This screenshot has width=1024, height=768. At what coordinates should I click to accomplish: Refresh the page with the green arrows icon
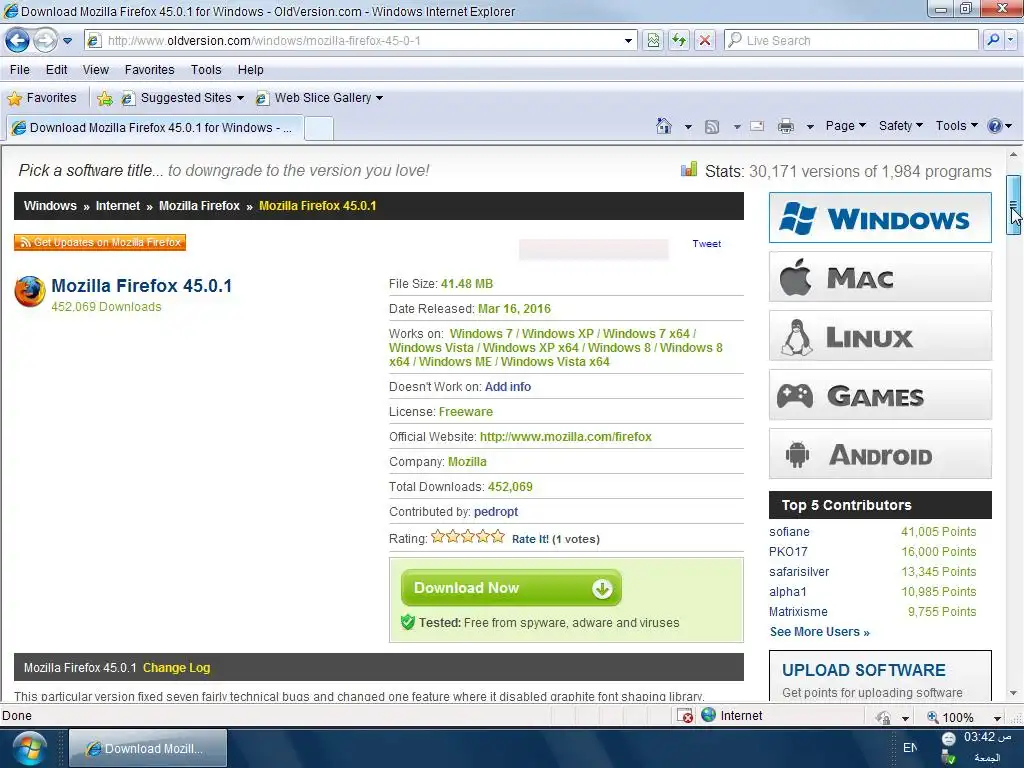[x=679, y=40]
